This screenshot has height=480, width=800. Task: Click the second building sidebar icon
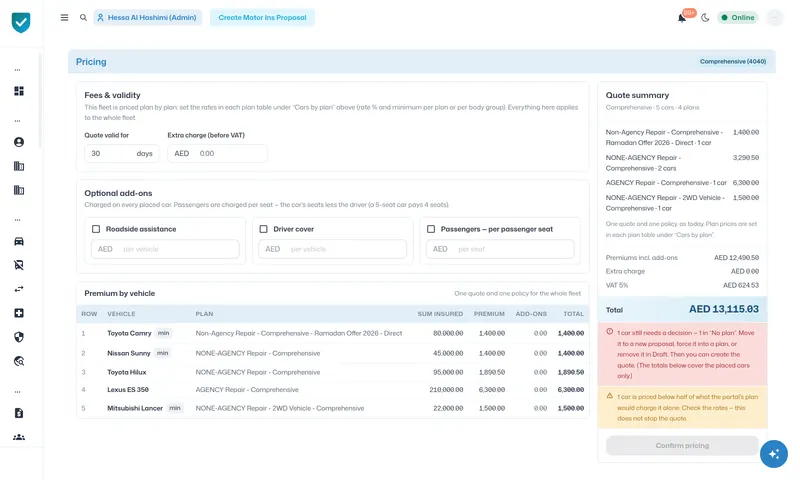19,190
